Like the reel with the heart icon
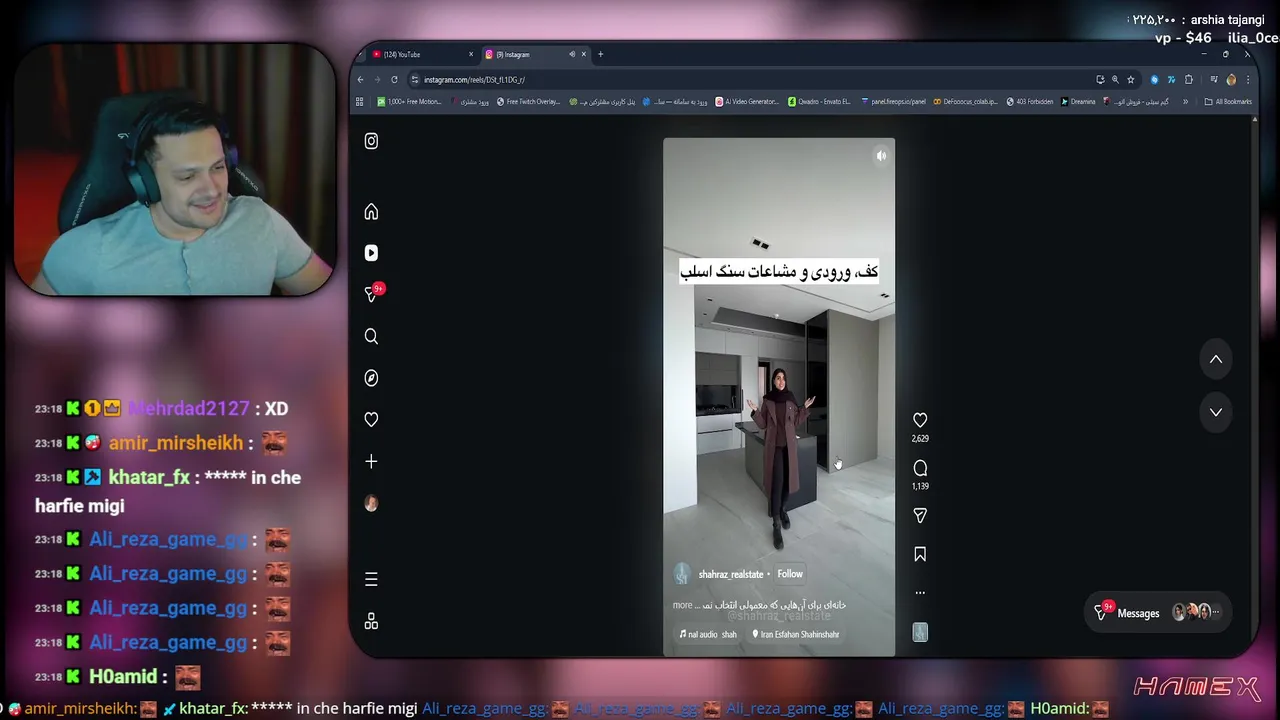The image size is (1280, 720). (x=920, y=420)
